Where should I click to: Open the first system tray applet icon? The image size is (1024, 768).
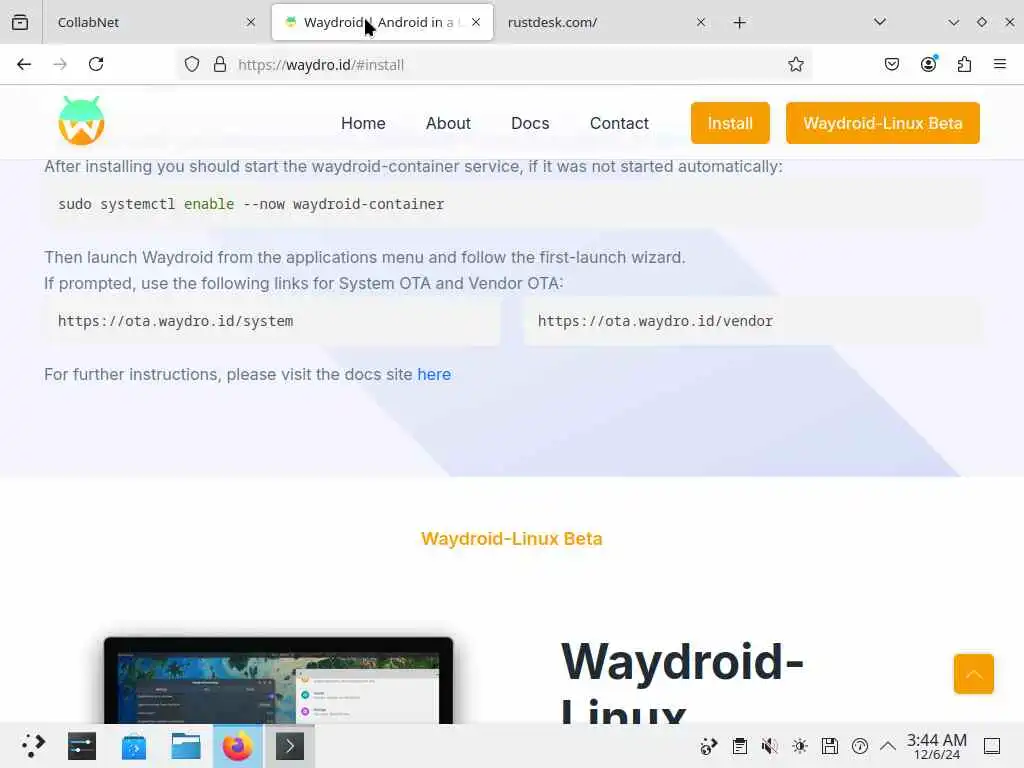pyautogui.click(x=709, y=746)
